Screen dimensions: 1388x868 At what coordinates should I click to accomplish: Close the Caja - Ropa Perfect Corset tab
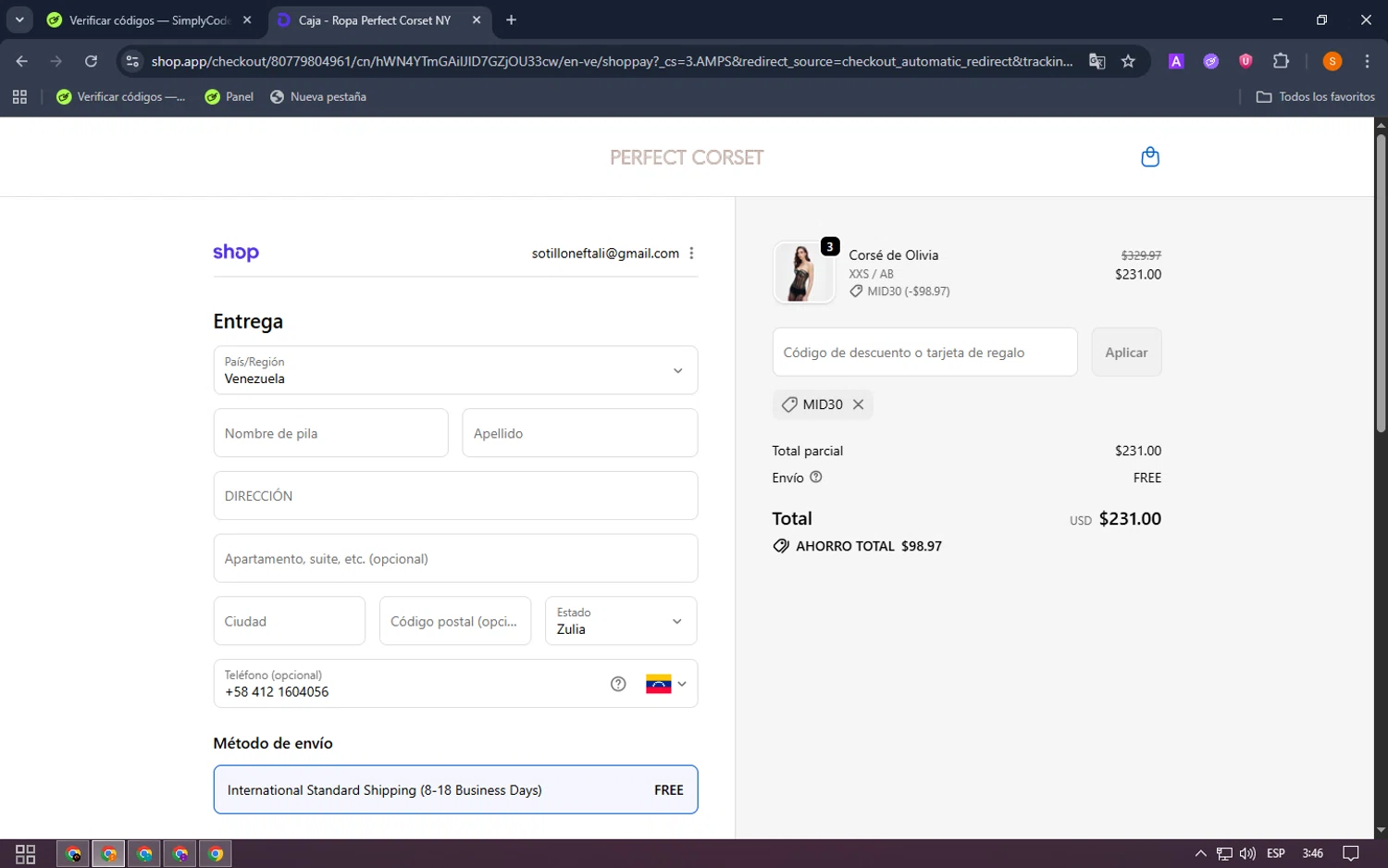click(477, 19)
